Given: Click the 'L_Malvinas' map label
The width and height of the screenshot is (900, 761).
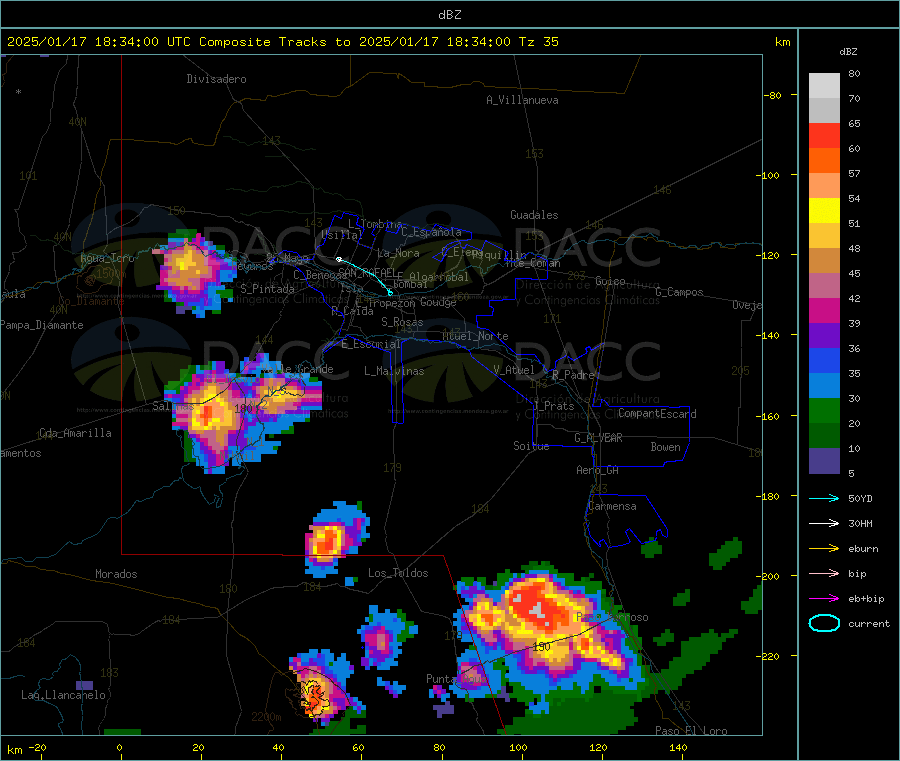Looking at the screenshot, I should pyautogui.click(x=394, y=371).
